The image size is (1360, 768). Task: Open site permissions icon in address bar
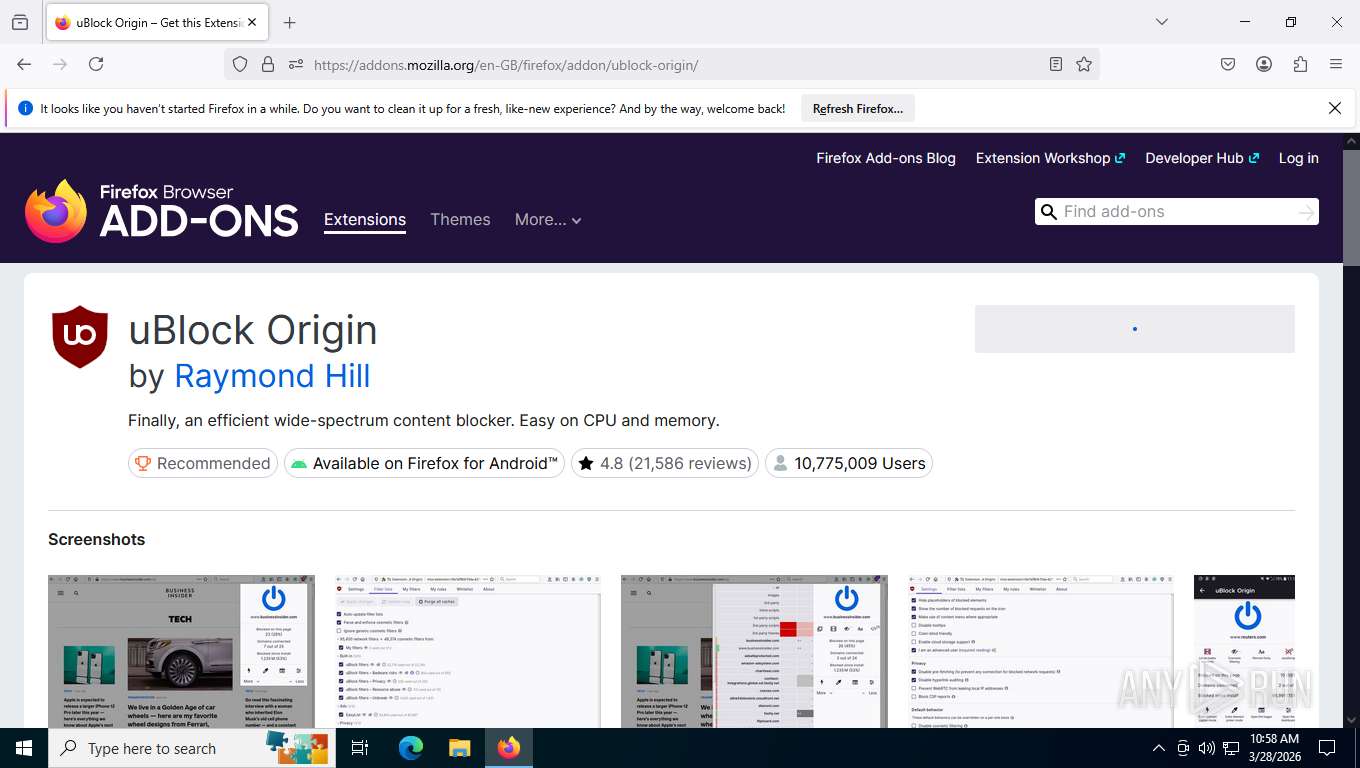coord(296,64)
